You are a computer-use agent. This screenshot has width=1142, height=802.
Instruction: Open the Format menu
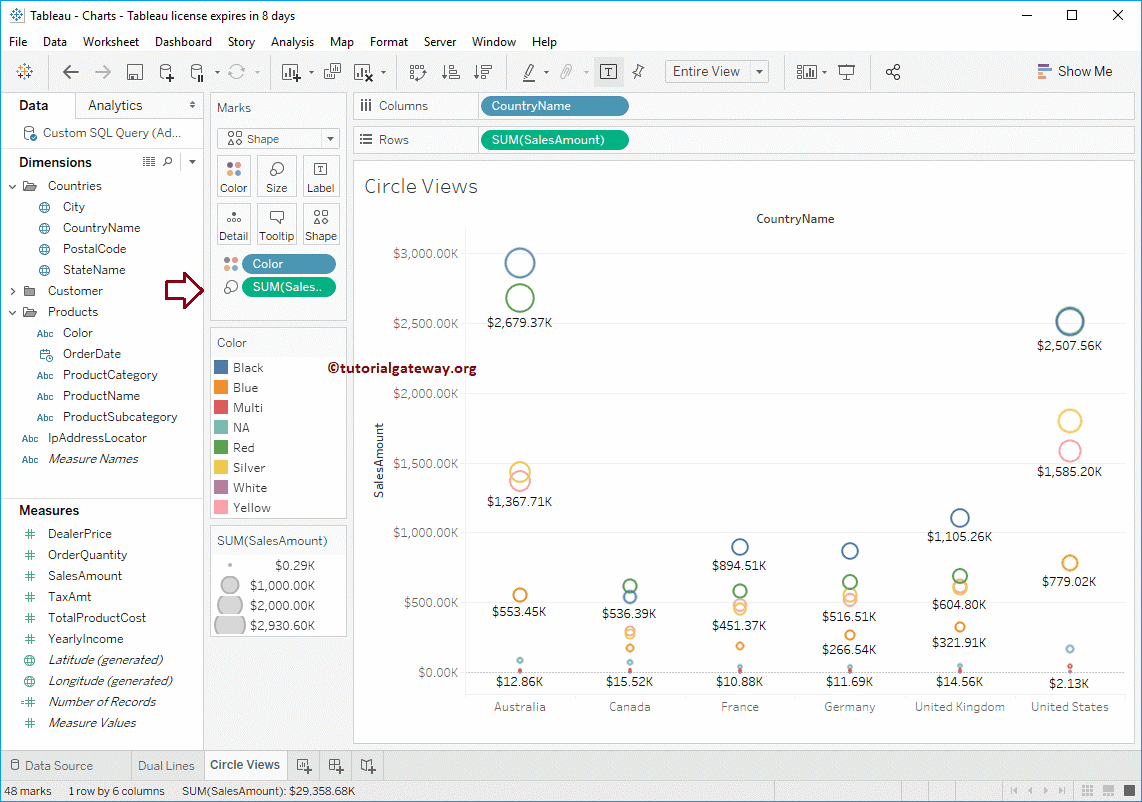click(x=389, y=42)
